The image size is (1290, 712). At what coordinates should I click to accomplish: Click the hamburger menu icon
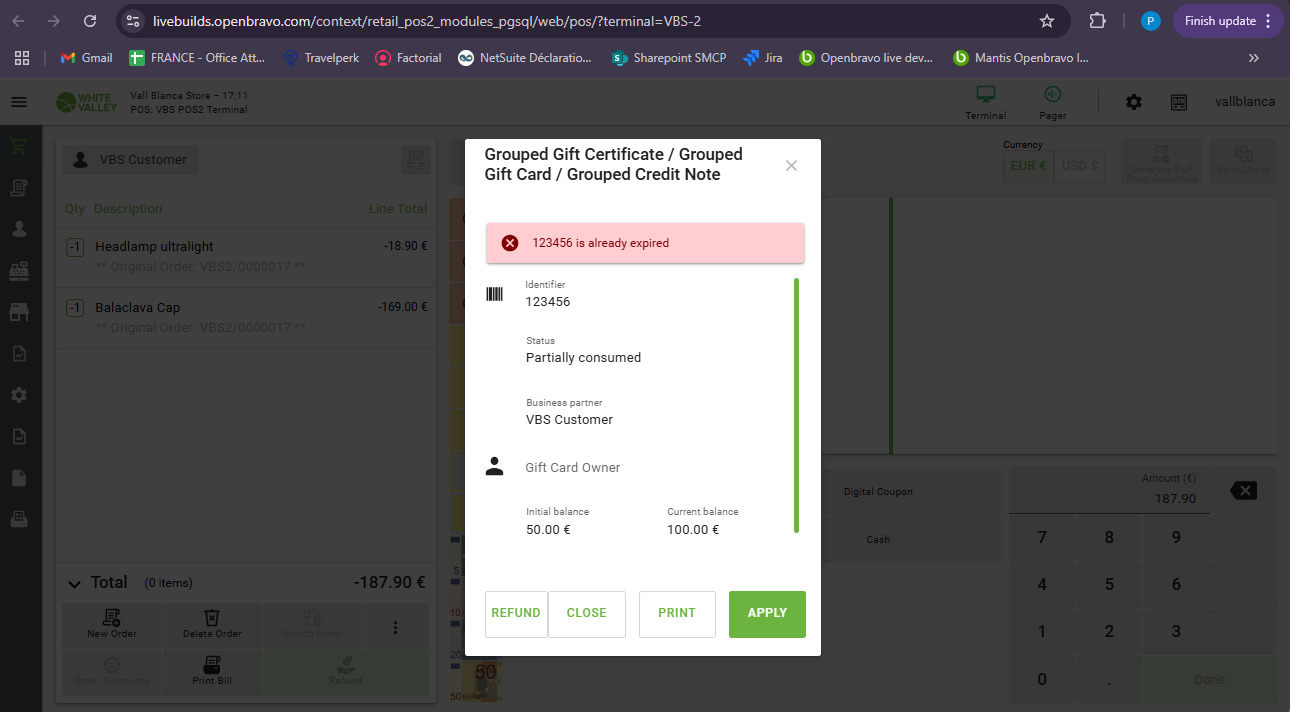click(x=19, y=102)
